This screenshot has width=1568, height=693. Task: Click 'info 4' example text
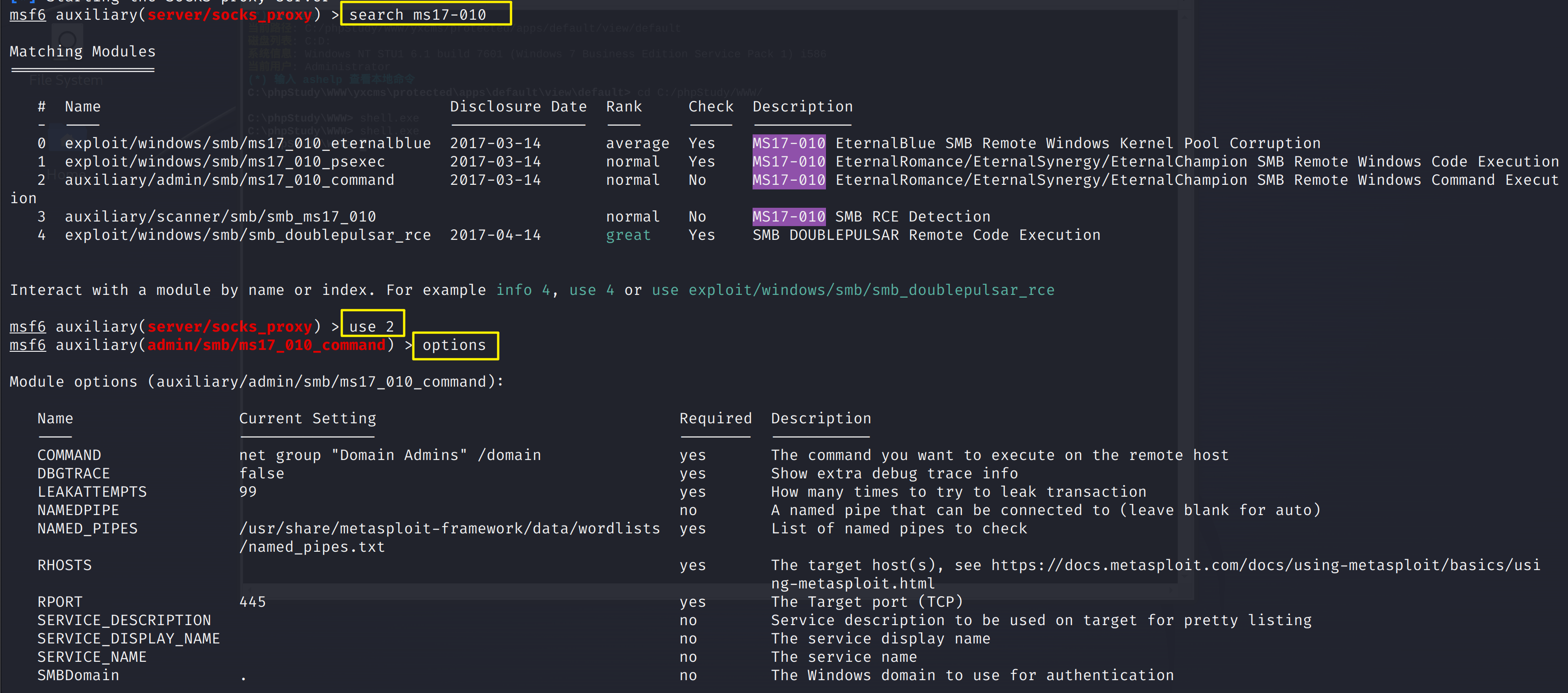[523, 290]
